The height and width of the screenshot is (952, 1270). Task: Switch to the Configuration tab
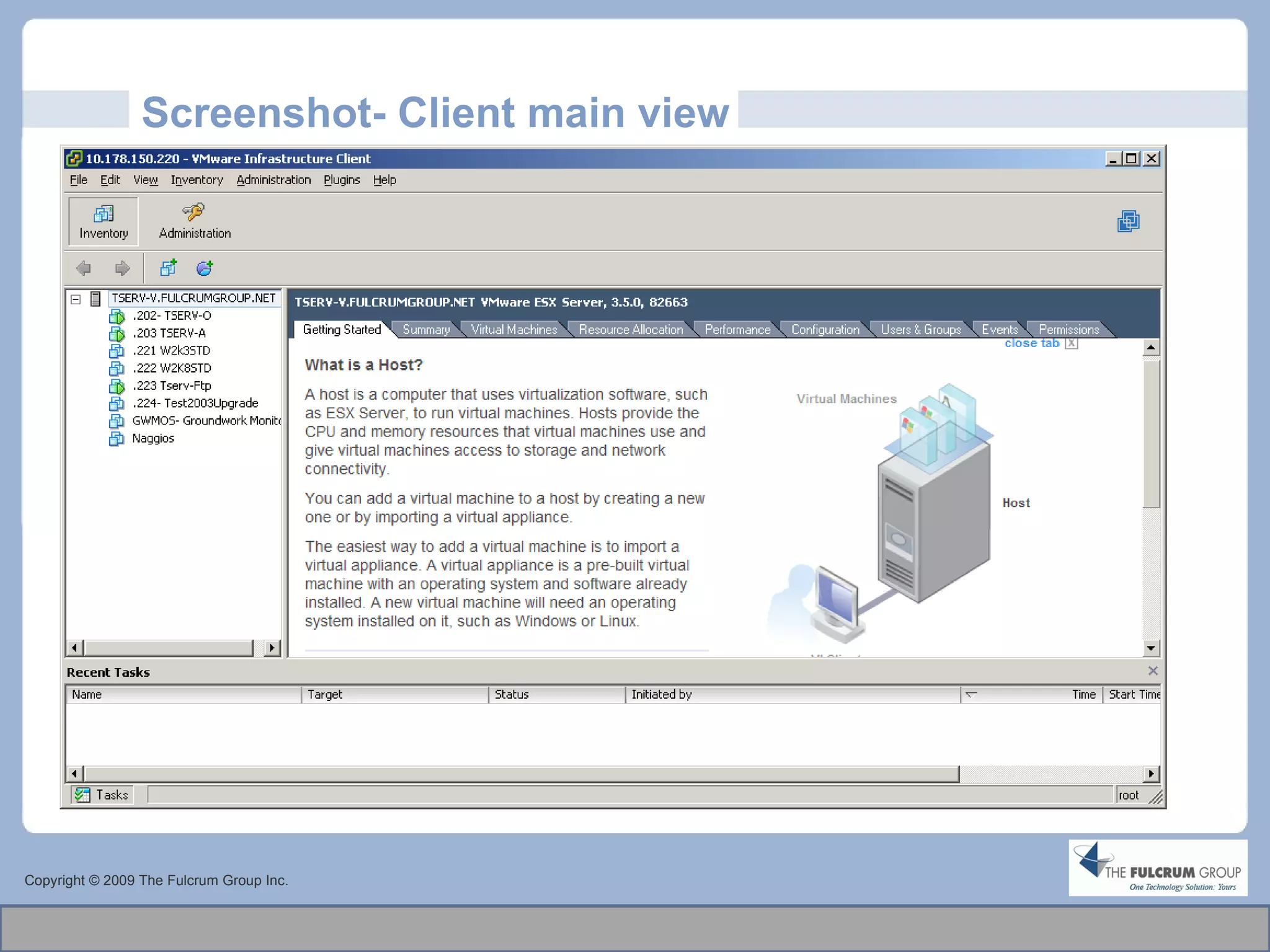coord(825,330)
